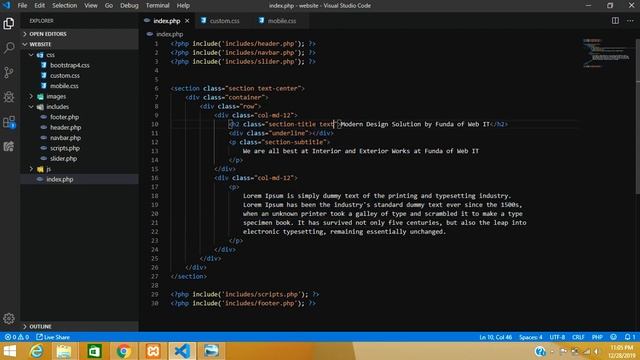Screen dimensions: 640x360
Task: Click the editor minimap preview
Action: click(x=607, y=53)
